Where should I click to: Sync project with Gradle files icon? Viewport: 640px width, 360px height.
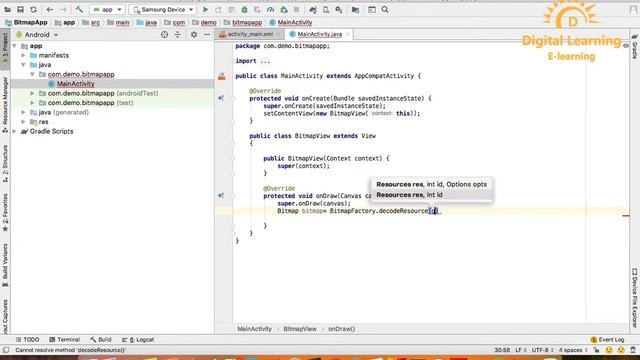click(x=313, y=9)
